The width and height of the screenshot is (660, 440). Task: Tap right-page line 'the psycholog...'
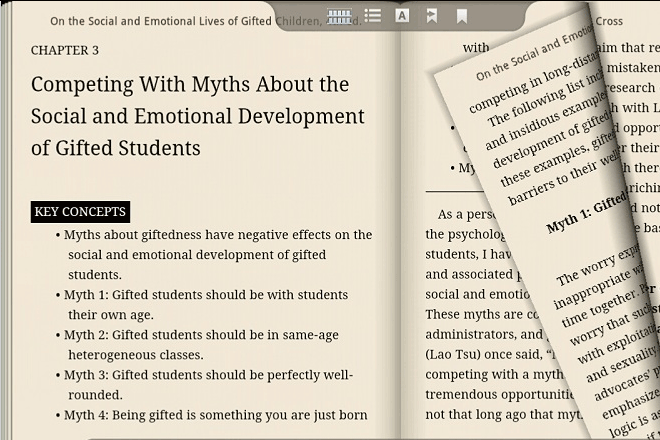click(465, 235)
